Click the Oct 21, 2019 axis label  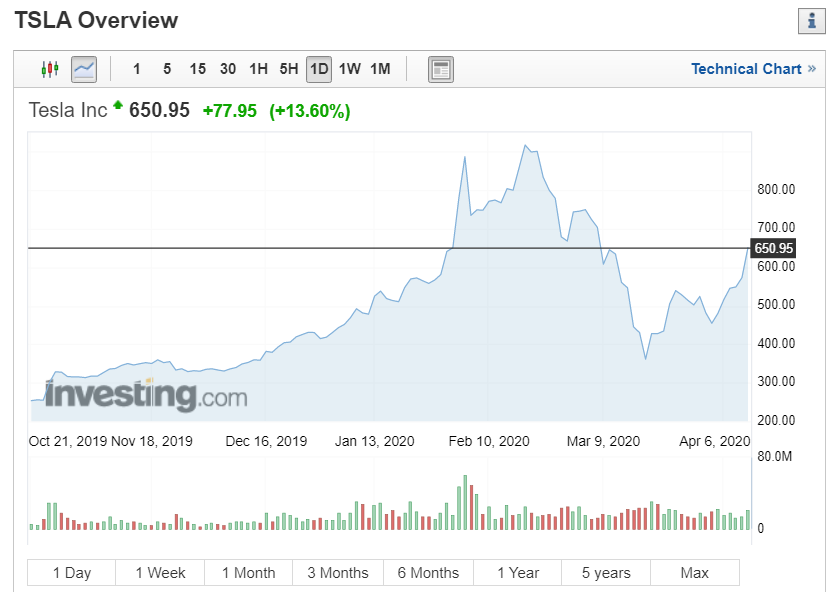tap(67, 441)
